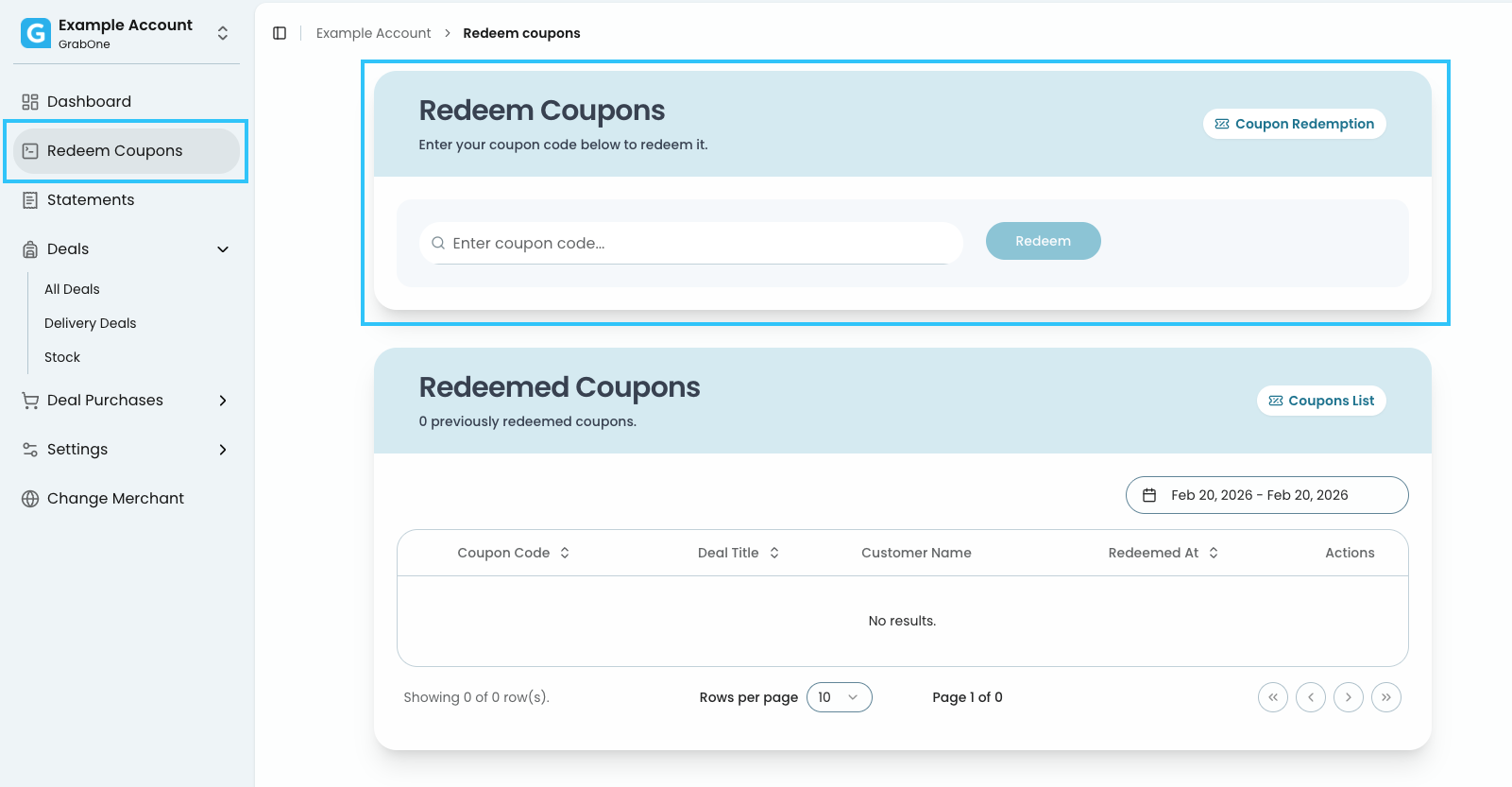
Task: Toggle the sidebar panel icon
Action: tap(280, 33)
